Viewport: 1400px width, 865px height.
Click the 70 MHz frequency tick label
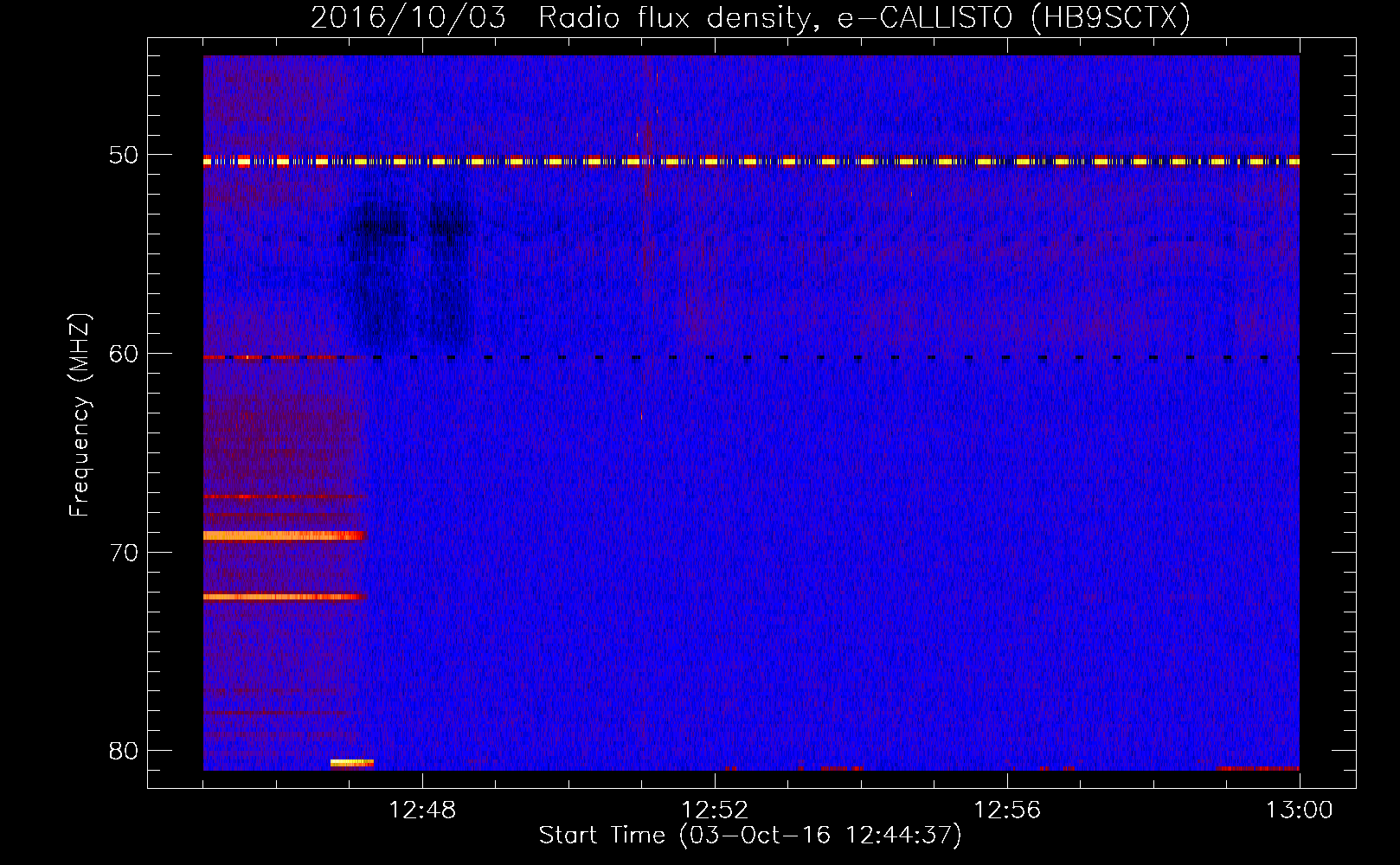pos(124,553)
